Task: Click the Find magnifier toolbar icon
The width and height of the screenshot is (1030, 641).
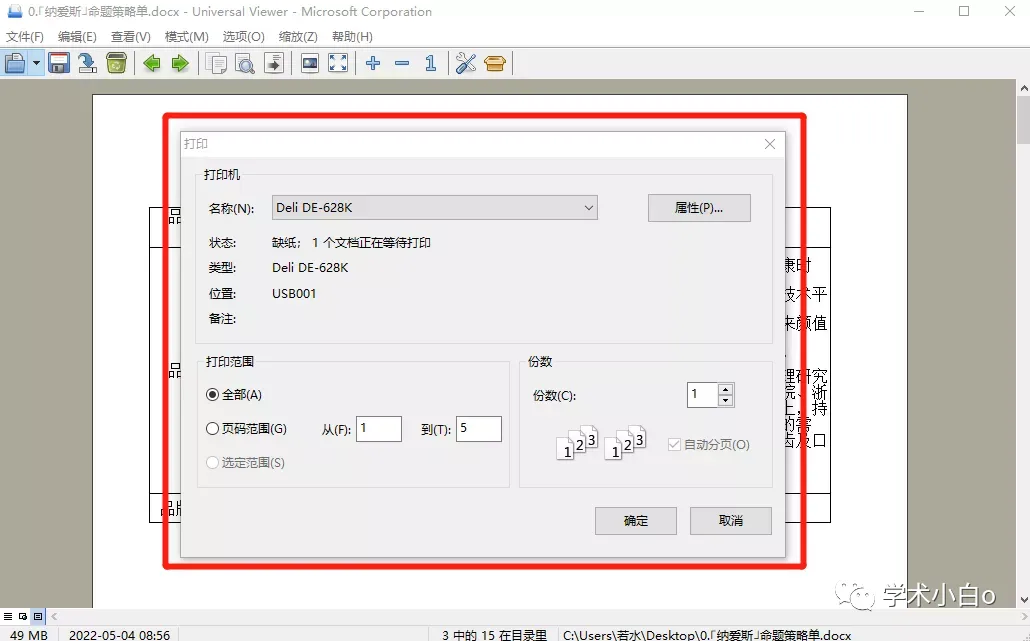Action: pos(245,63)
